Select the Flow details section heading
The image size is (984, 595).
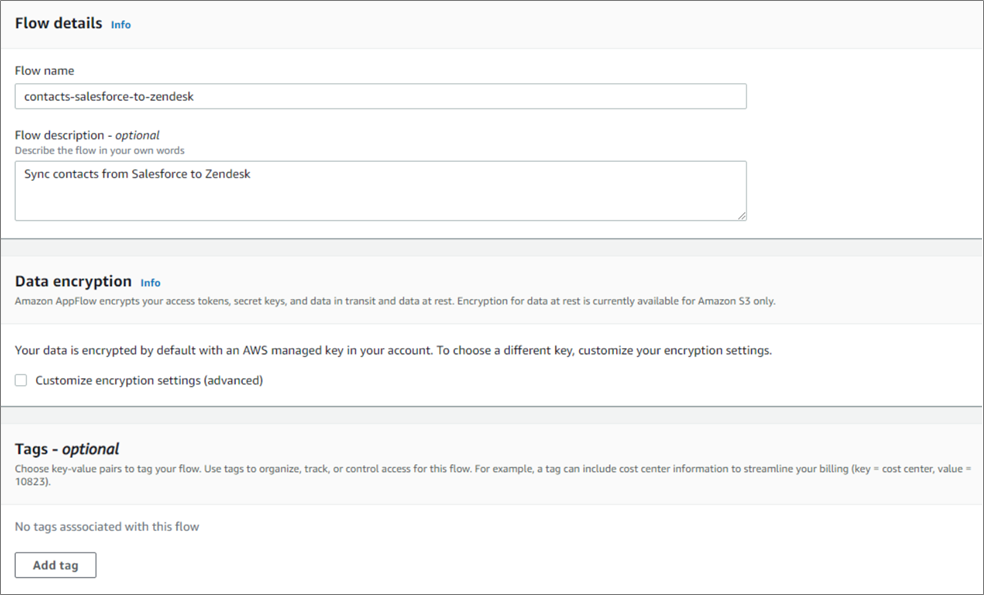[58, 23]
